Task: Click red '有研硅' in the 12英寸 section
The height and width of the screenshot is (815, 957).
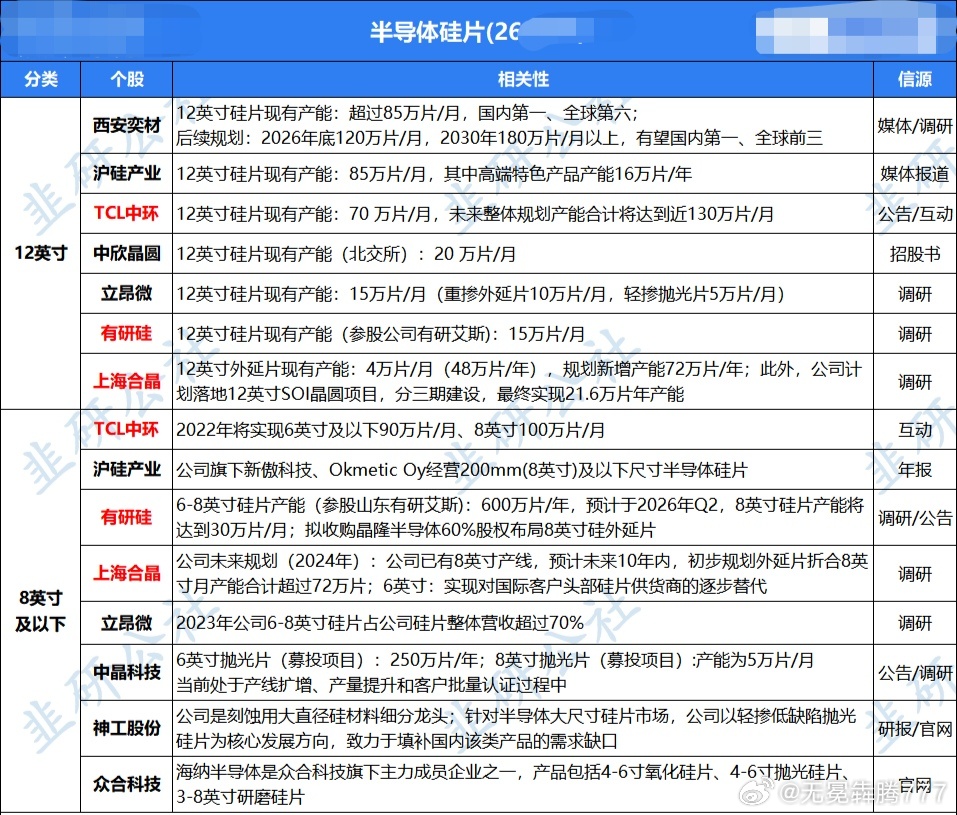Action: 126,333
